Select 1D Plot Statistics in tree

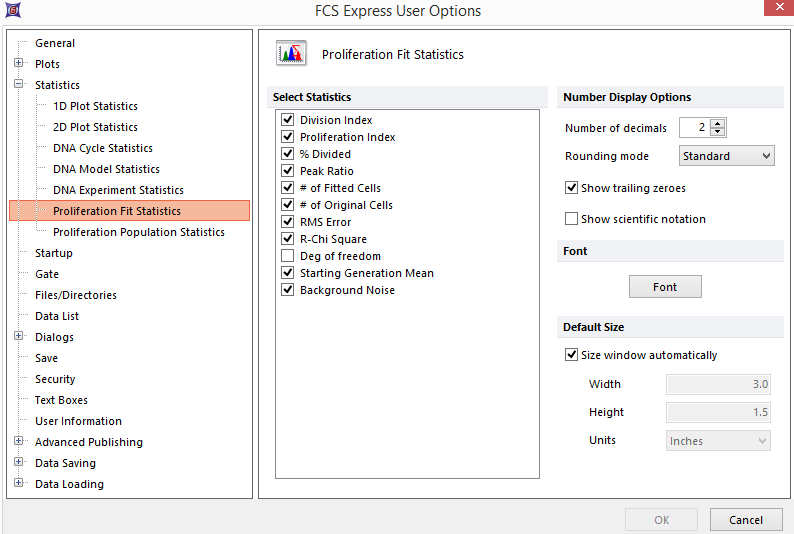(95, 106)
